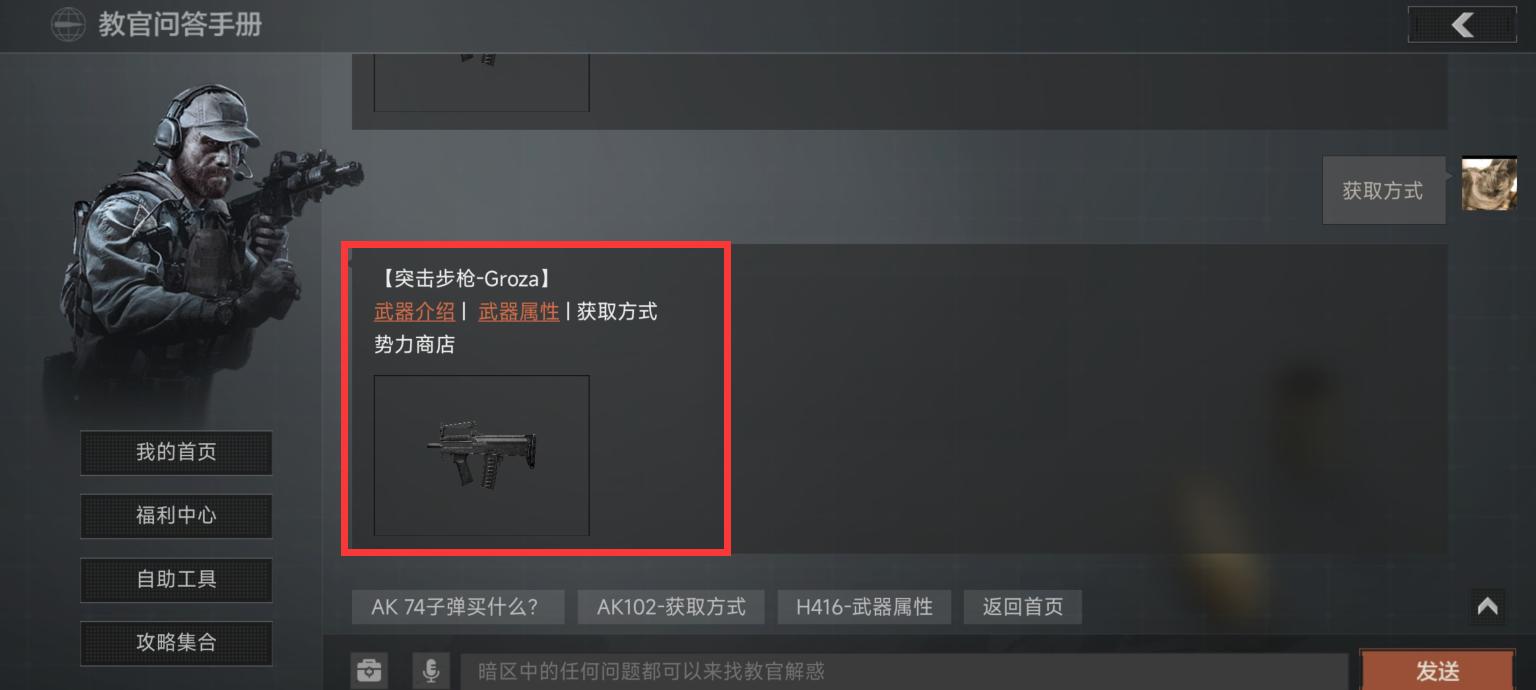The width and height of the screenshot is (1536, 690).
Task: Click the back arrow icon at top right
Action: point(1462,24)
